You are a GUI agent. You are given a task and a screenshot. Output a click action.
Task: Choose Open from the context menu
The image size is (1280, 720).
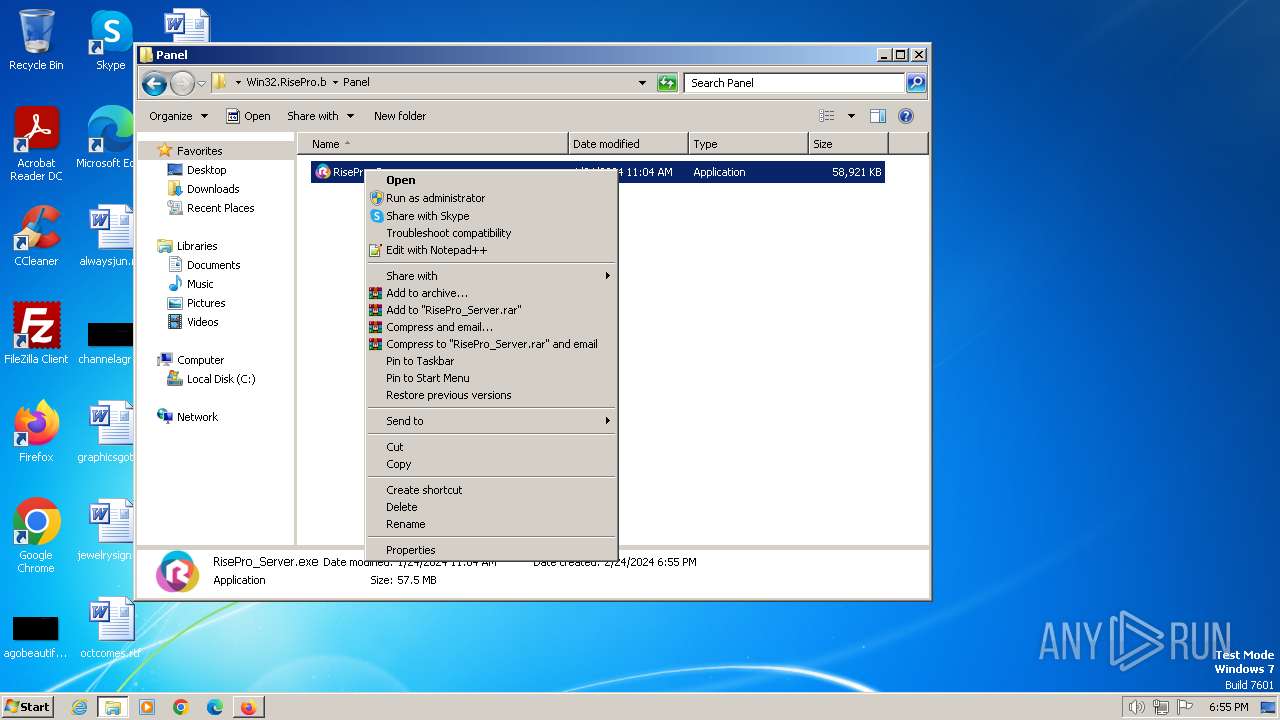(x=492, y=181)
